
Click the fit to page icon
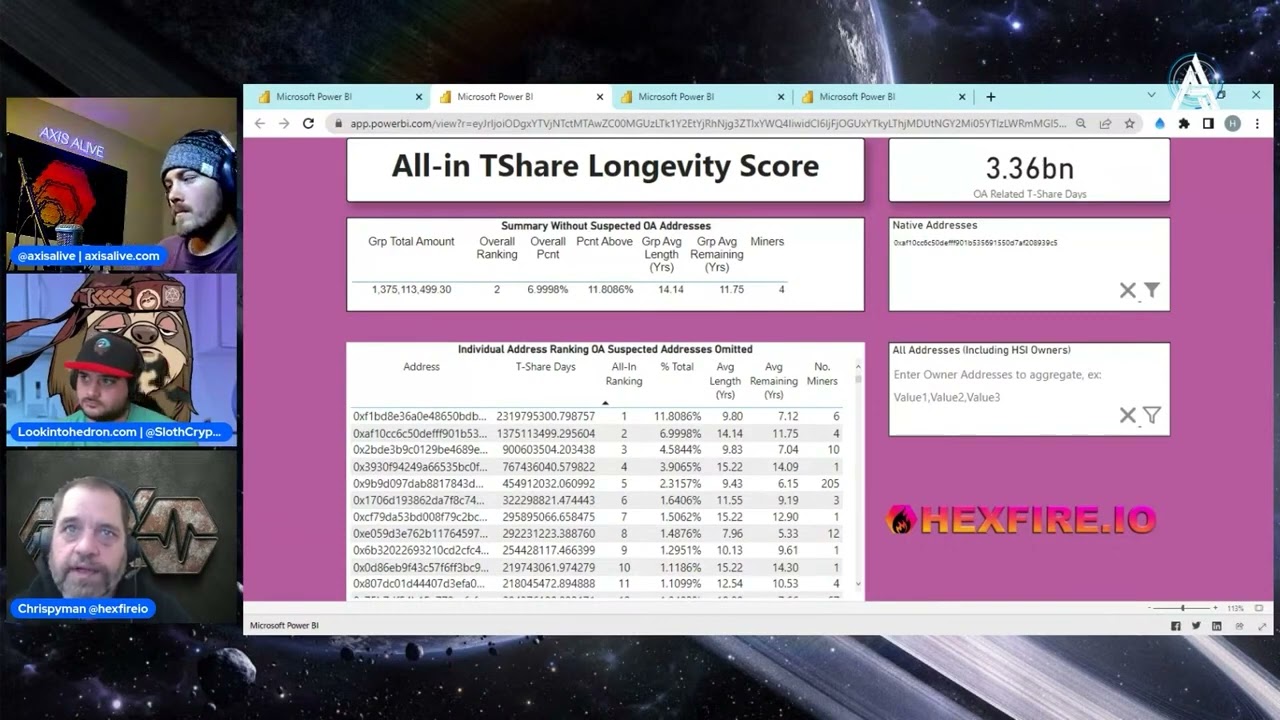point(1259,608)
